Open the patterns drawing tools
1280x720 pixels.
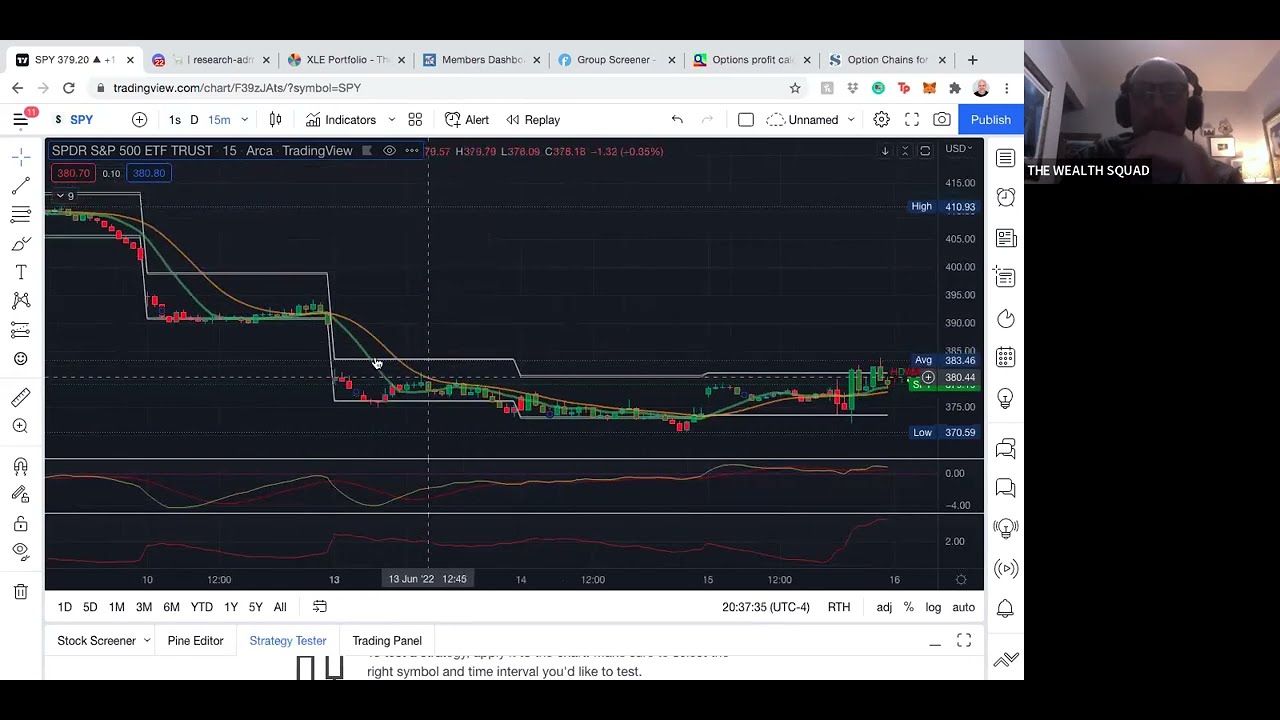[x=20, y=301]
